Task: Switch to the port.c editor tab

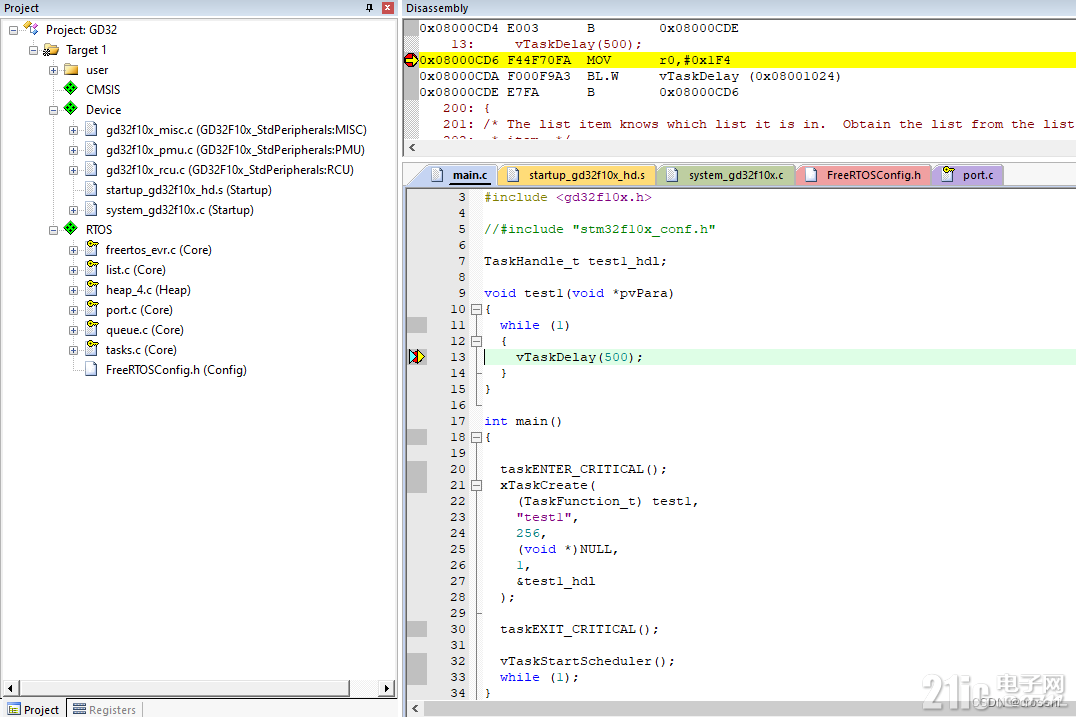Action: click(x=968, y=175)
